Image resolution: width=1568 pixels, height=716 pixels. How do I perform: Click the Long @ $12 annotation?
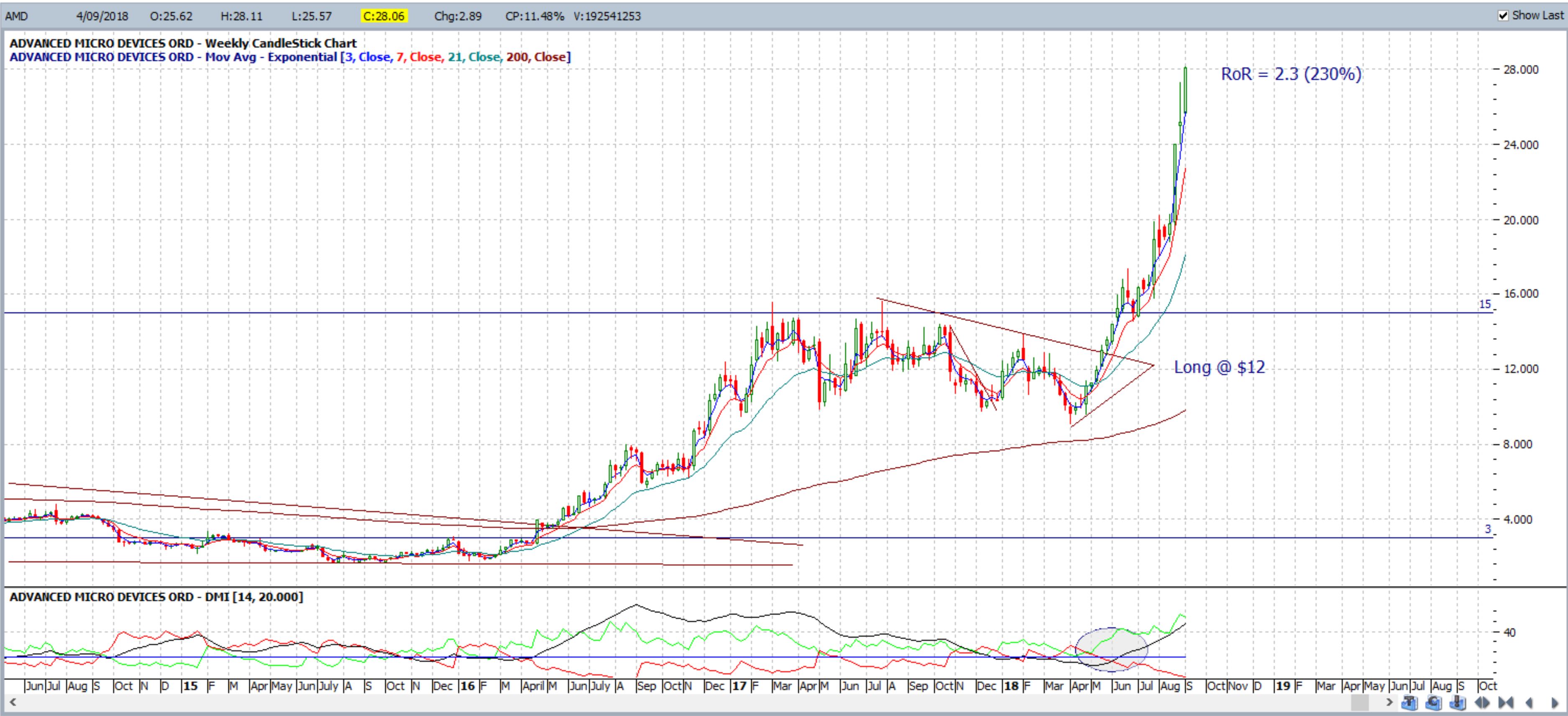(1219, 367)
